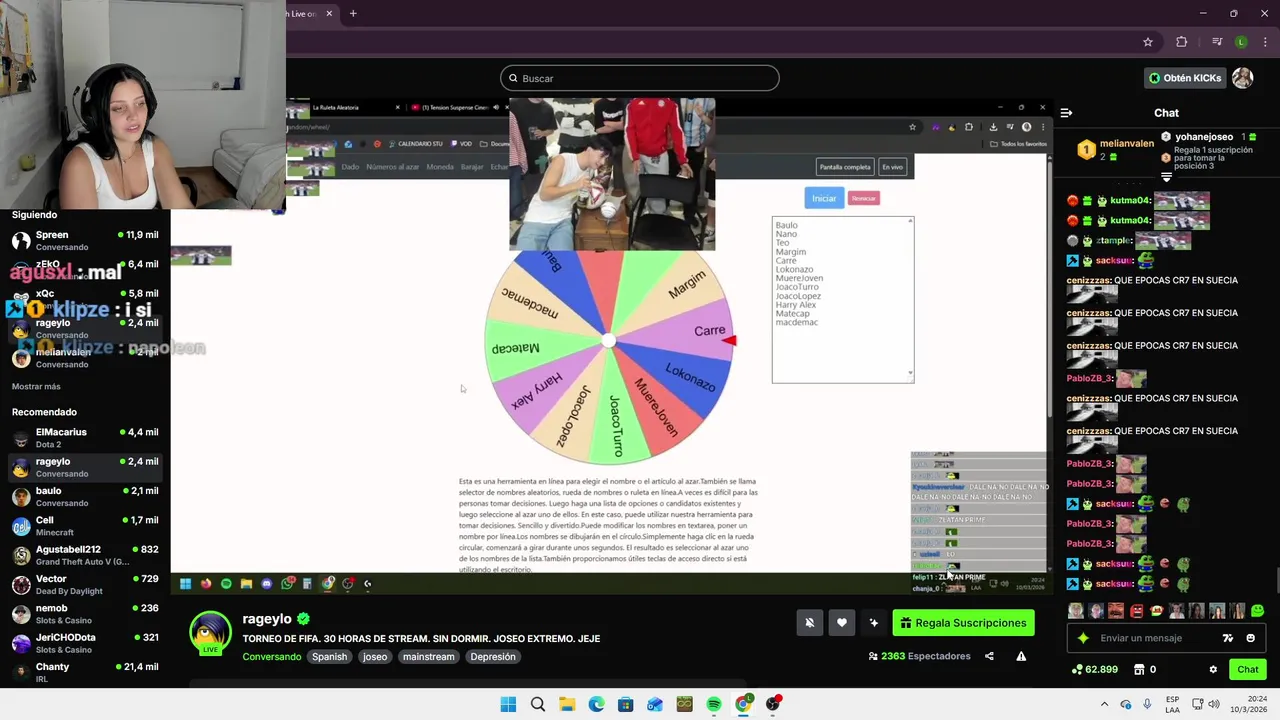This screenshot has height=720, width=1280.
Task: Click the volume tray icon
Action: 1215,704
